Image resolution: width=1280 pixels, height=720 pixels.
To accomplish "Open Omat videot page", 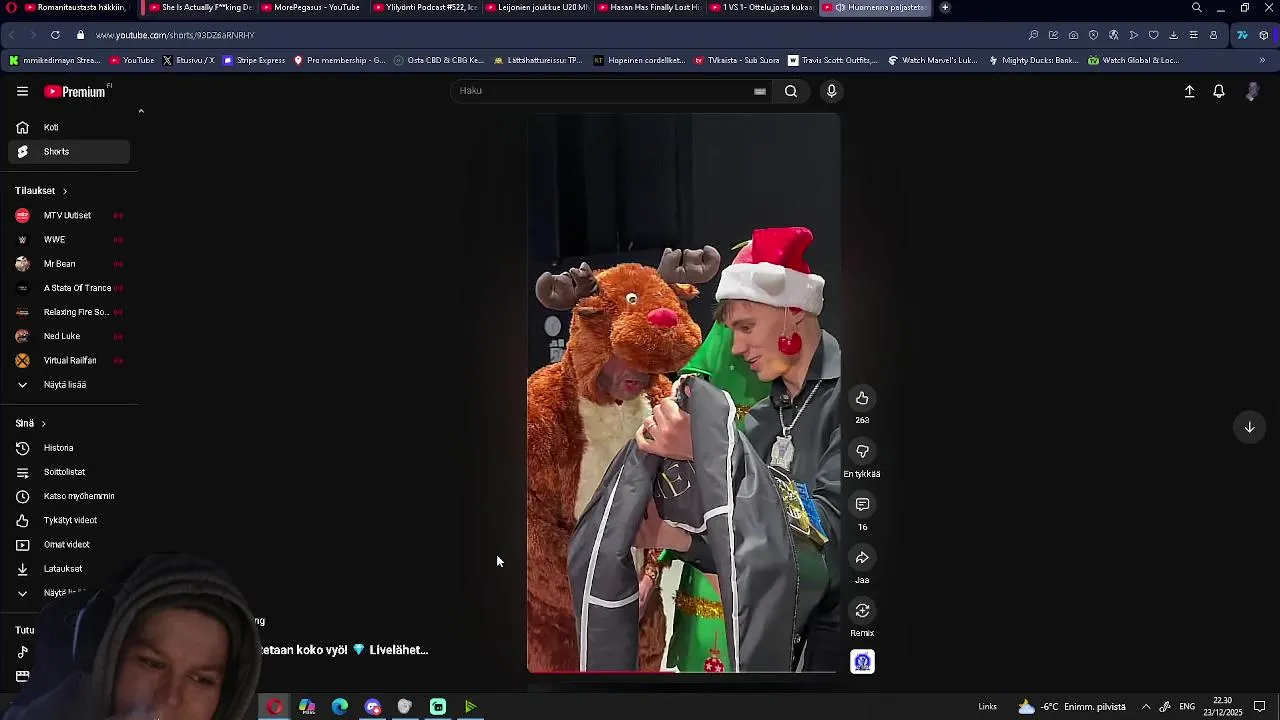I will coord(69,544).
